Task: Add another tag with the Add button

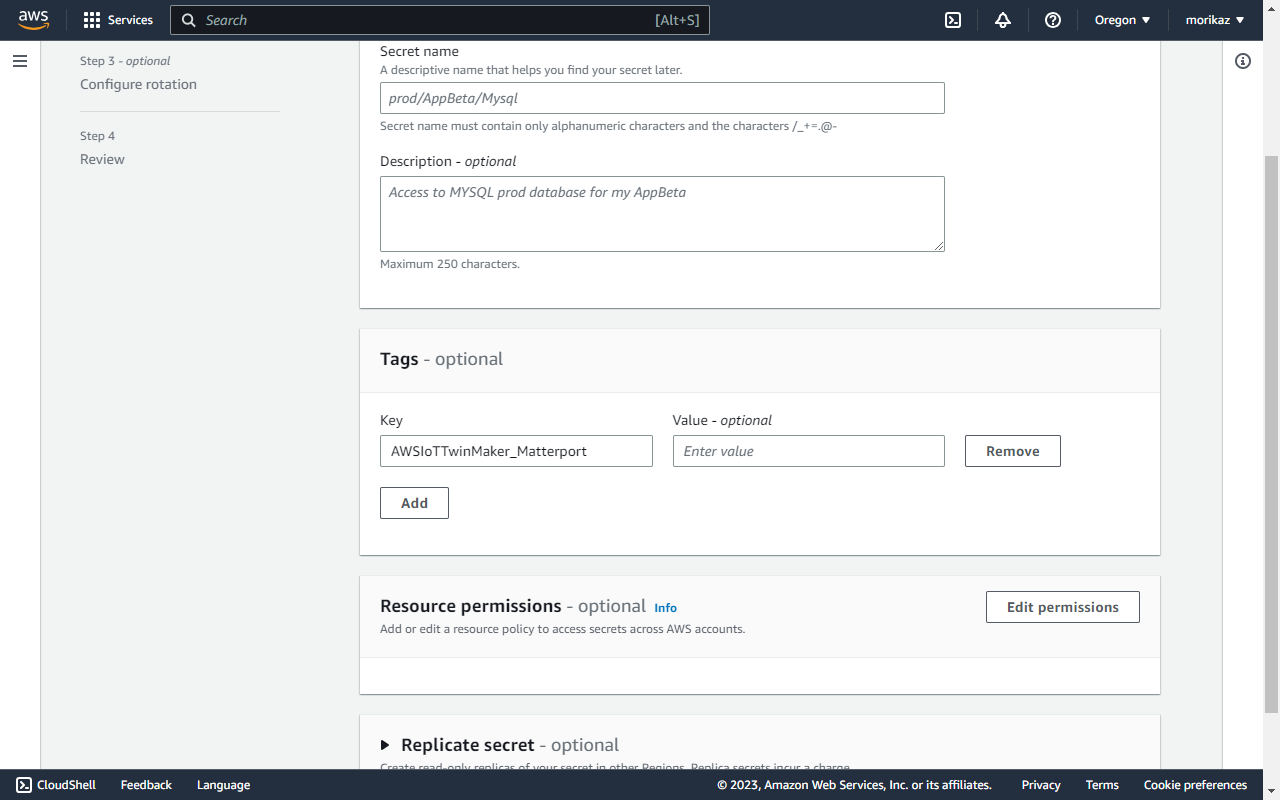Action: point(414,502)
